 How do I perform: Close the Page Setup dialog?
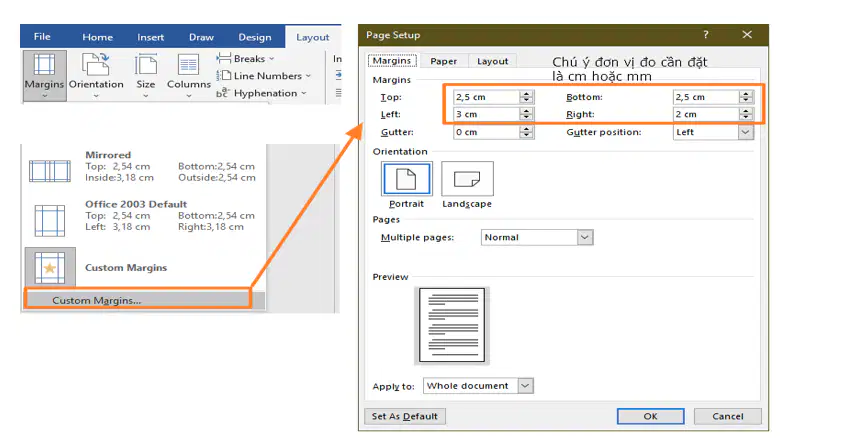click(x=747, y=35)
